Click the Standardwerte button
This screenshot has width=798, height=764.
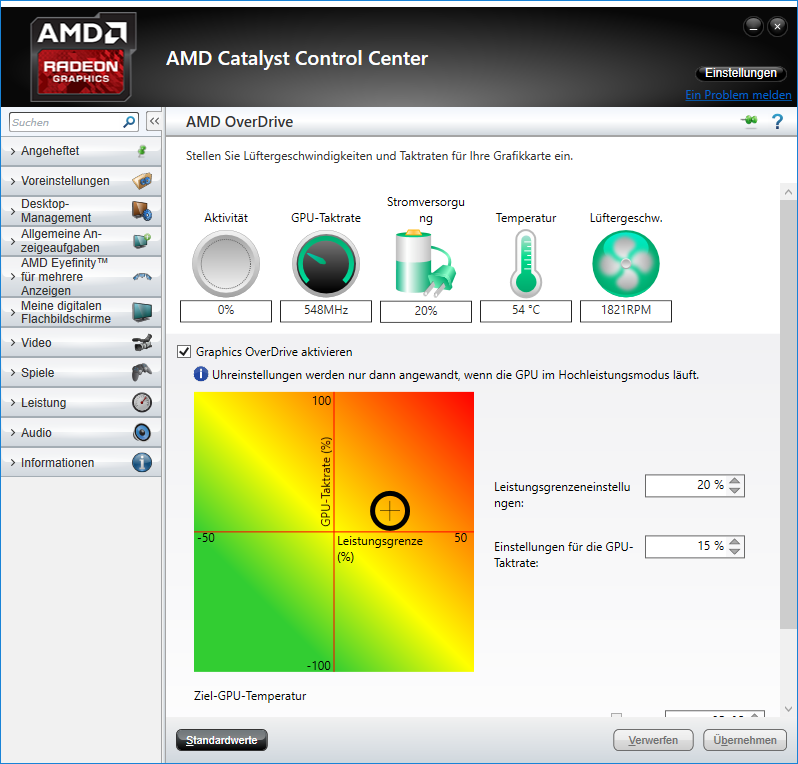[x=221, y=740]
